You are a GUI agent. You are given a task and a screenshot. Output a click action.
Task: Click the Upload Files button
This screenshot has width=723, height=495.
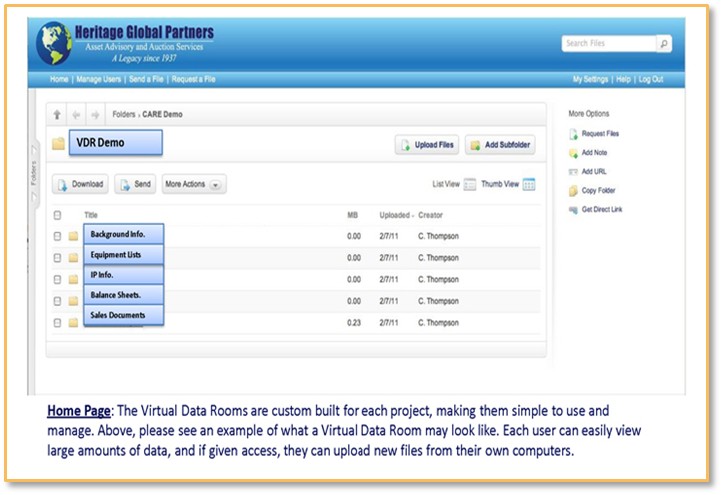(x=427, y=145)
